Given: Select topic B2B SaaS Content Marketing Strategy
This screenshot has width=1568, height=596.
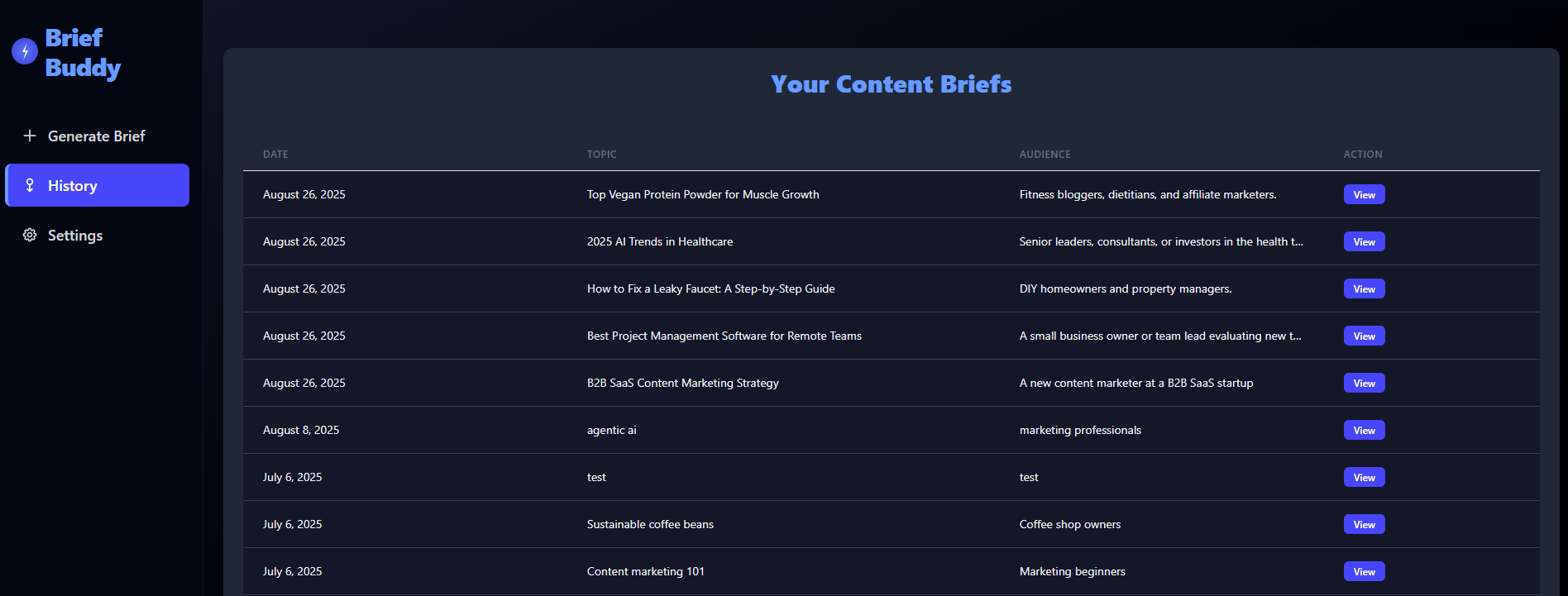Looking at the screenshot, I should point(683,383).
